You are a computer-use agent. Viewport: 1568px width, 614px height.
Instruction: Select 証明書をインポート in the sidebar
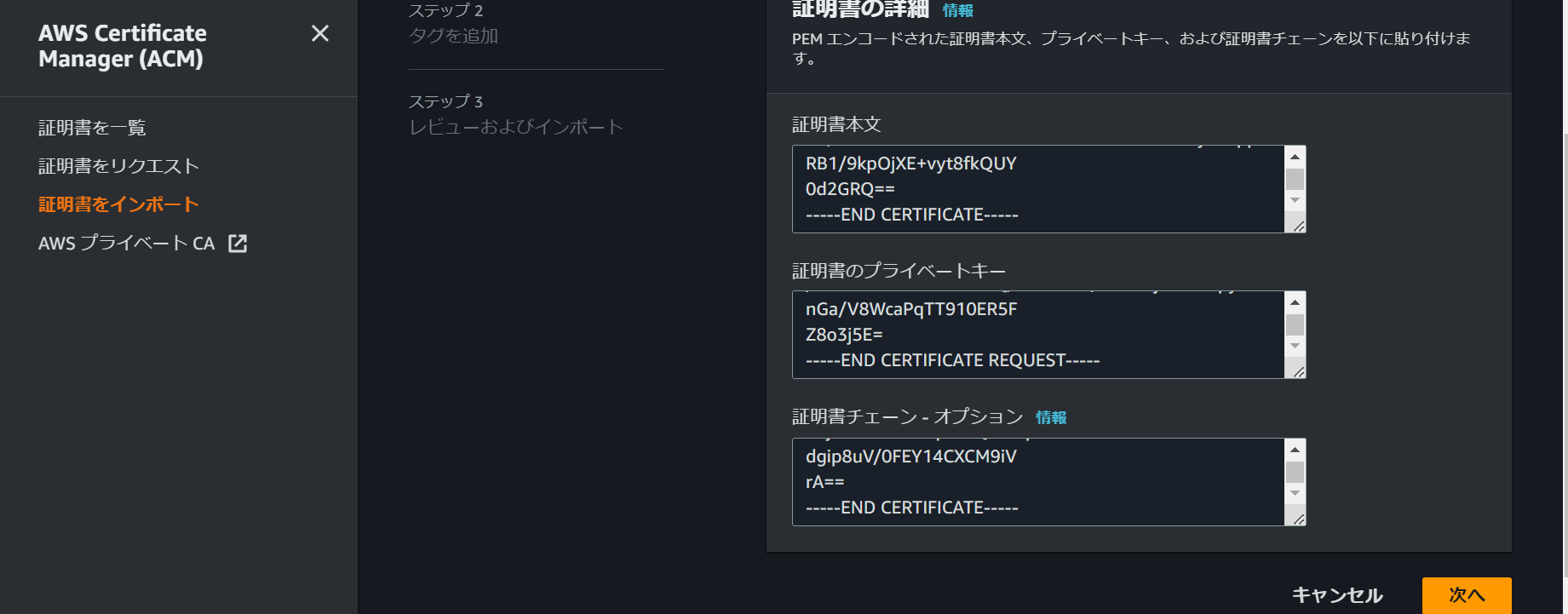click(118, 204)
